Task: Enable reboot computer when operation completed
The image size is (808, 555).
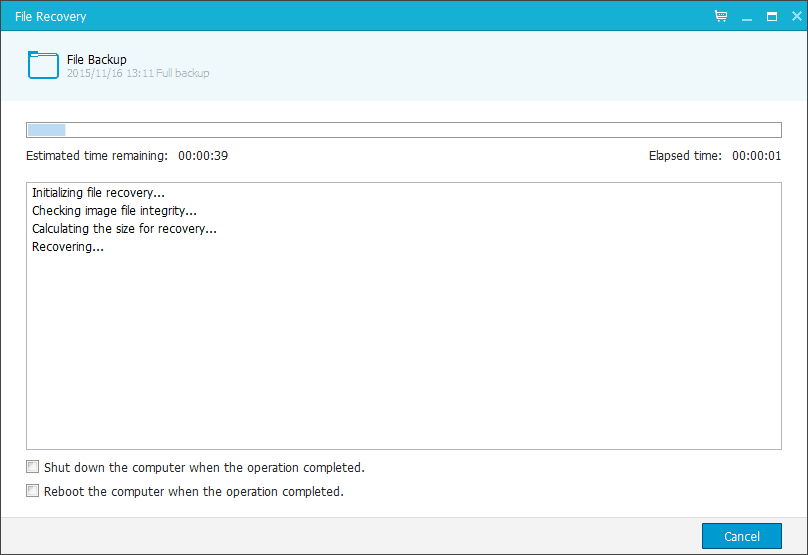Action: (32, 491)
